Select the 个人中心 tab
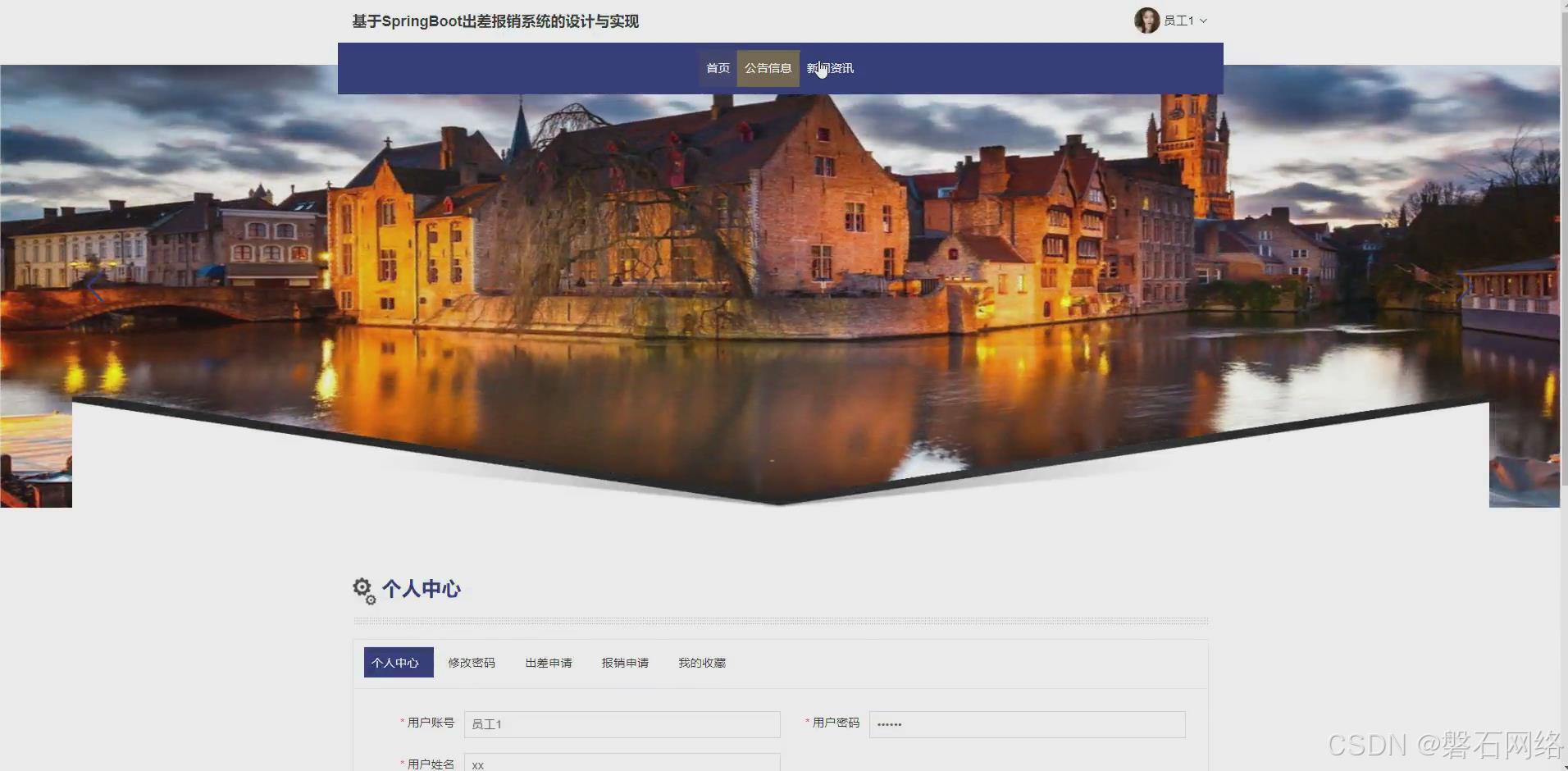 [x=398, y=662]
